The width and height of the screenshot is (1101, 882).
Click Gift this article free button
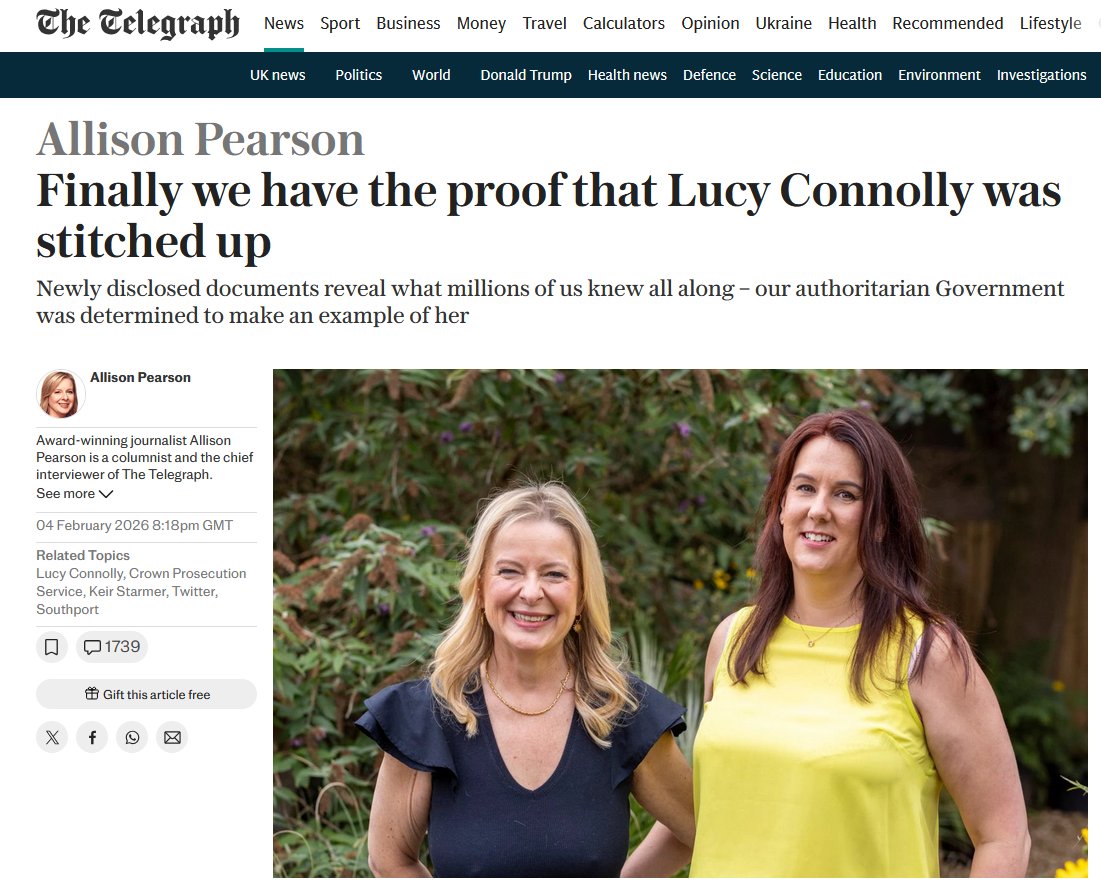point(147,694)
